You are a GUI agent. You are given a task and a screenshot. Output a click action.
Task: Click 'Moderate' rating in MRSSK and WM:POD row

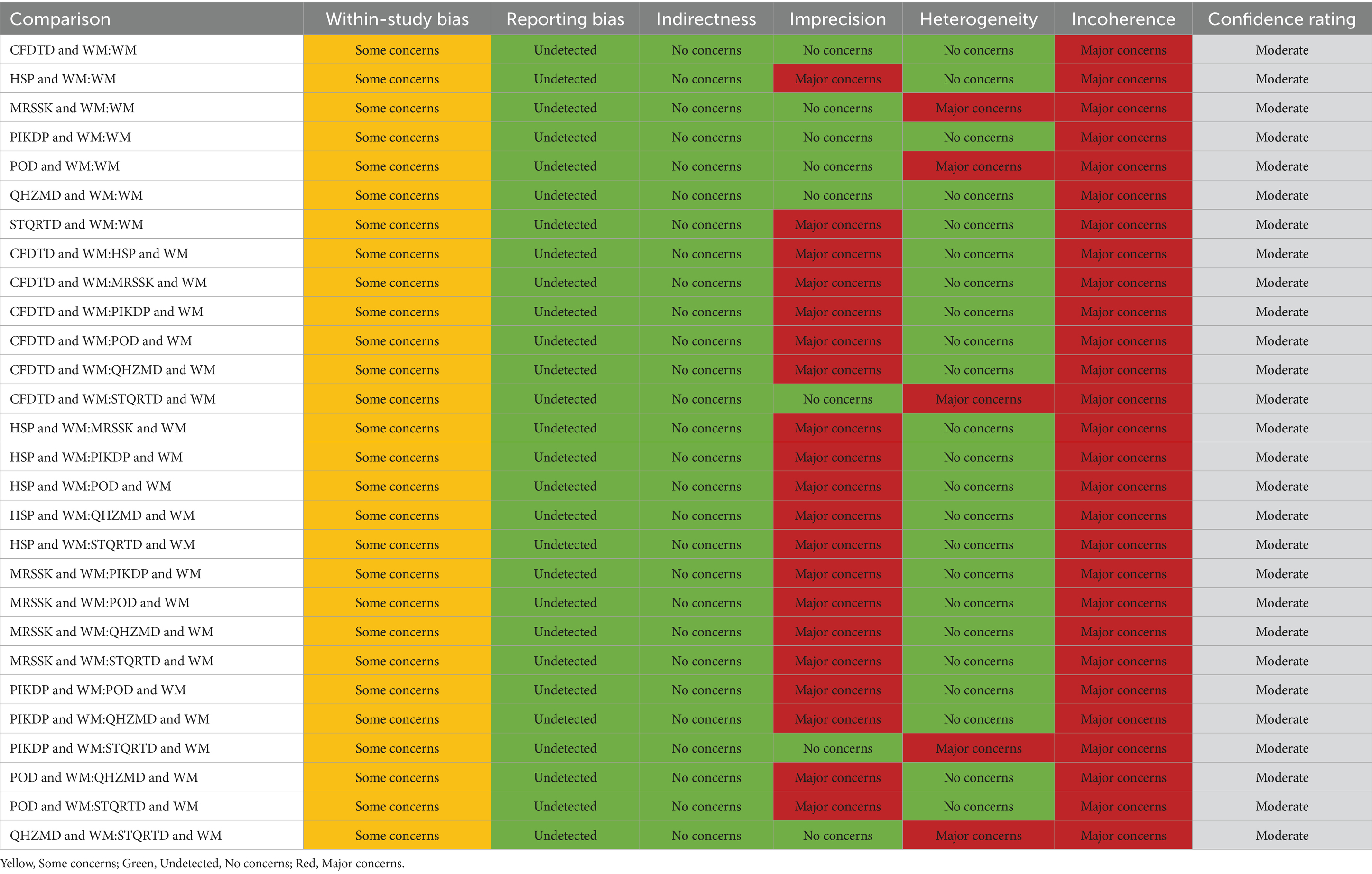pyautogui.click(x=1281, y=603)
